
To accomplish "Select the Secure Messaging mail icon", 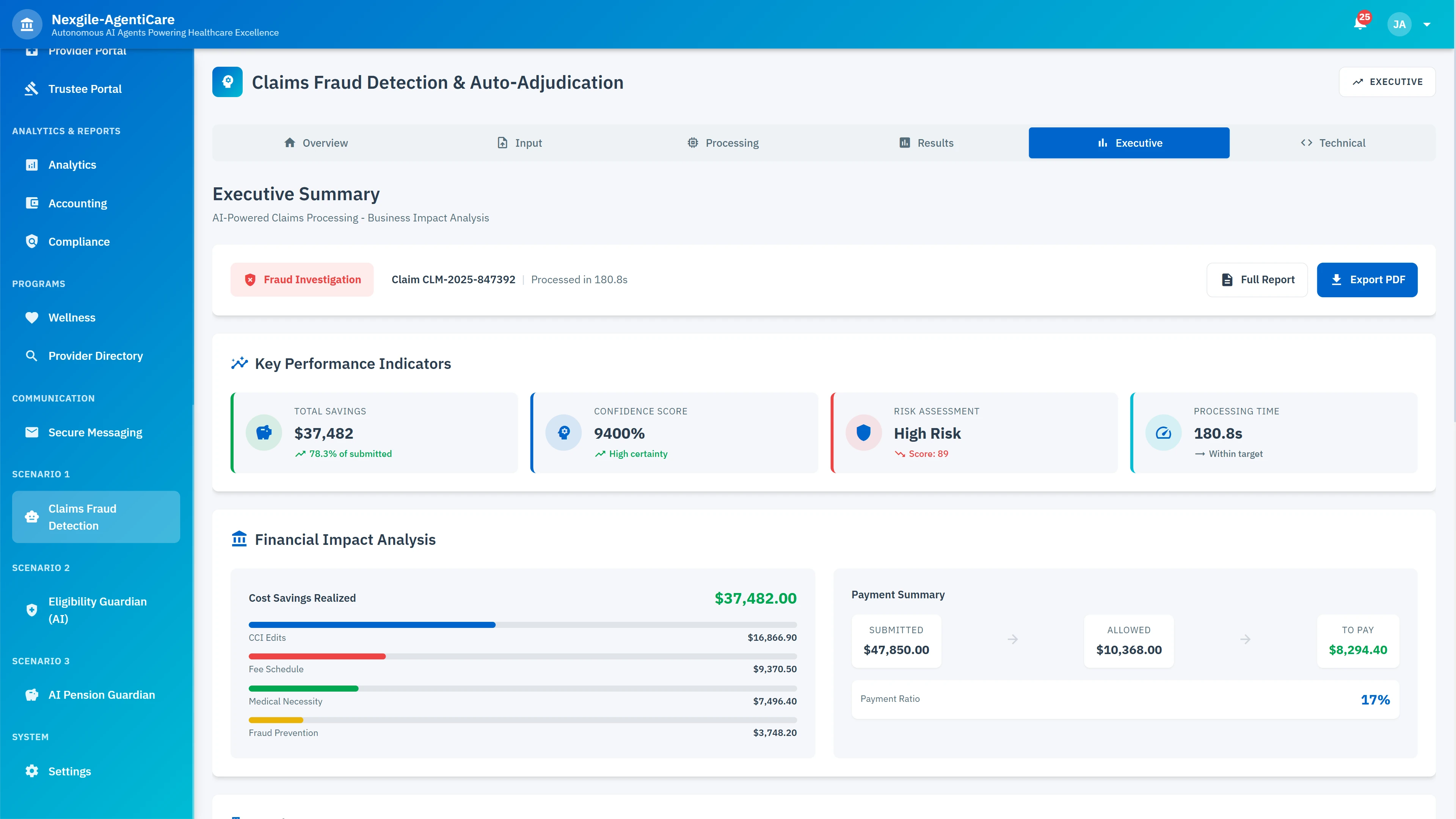I will click(31, 432).
